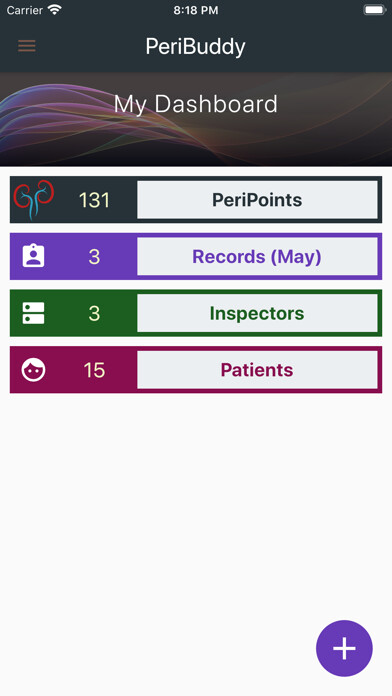Open the hamburger menu

click(27, 46)
